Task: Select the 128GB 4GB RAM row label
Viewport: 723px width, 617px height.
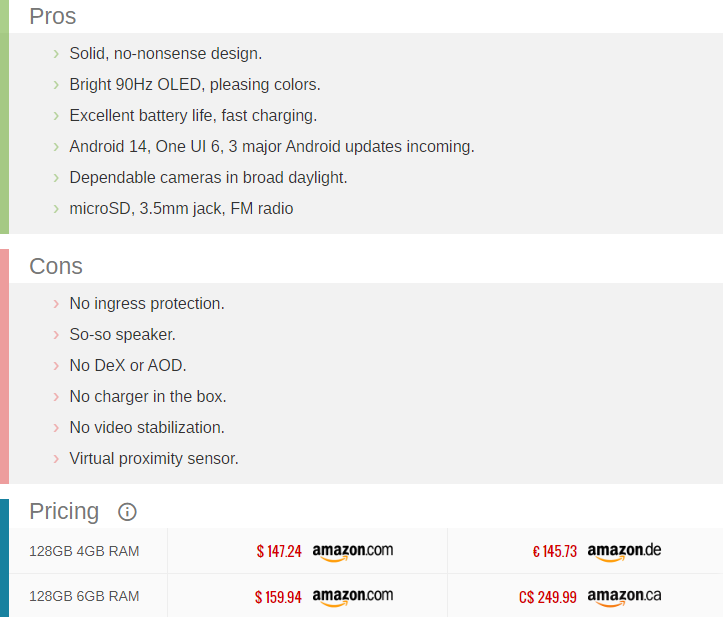Action: coord(84,552)
